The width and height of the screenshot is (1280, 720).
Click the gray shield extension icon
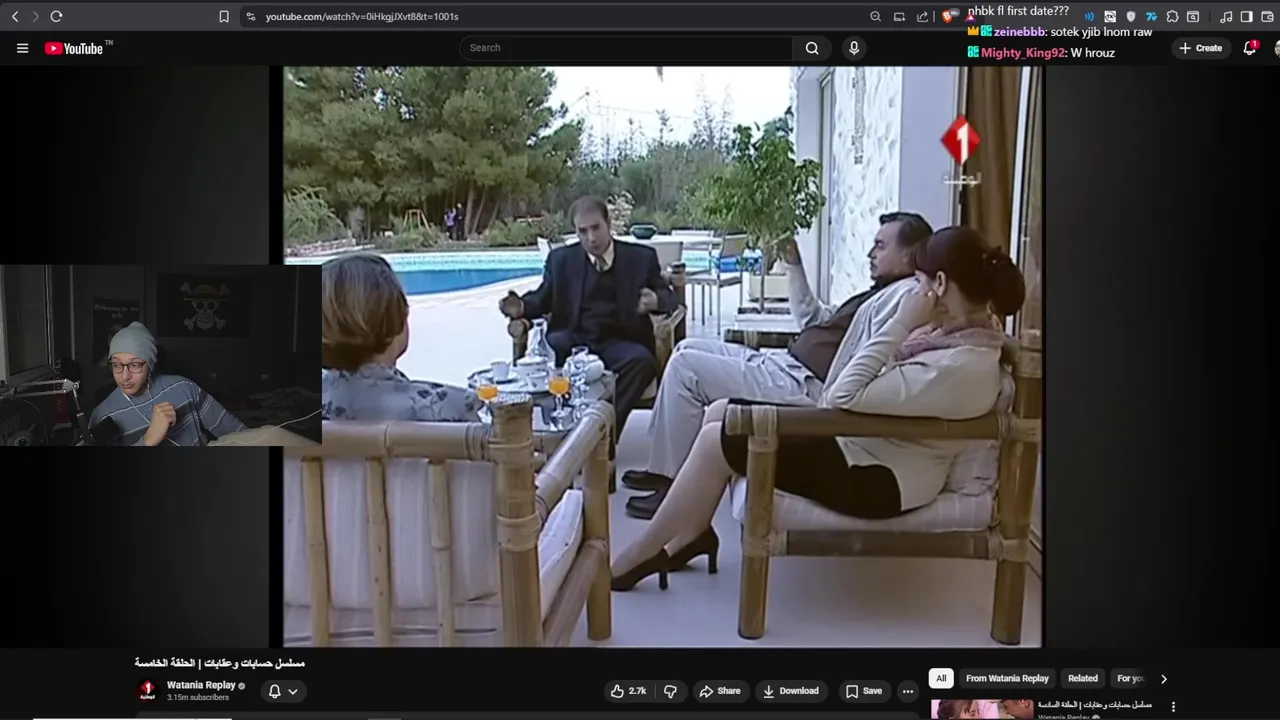coord(1131,16)
